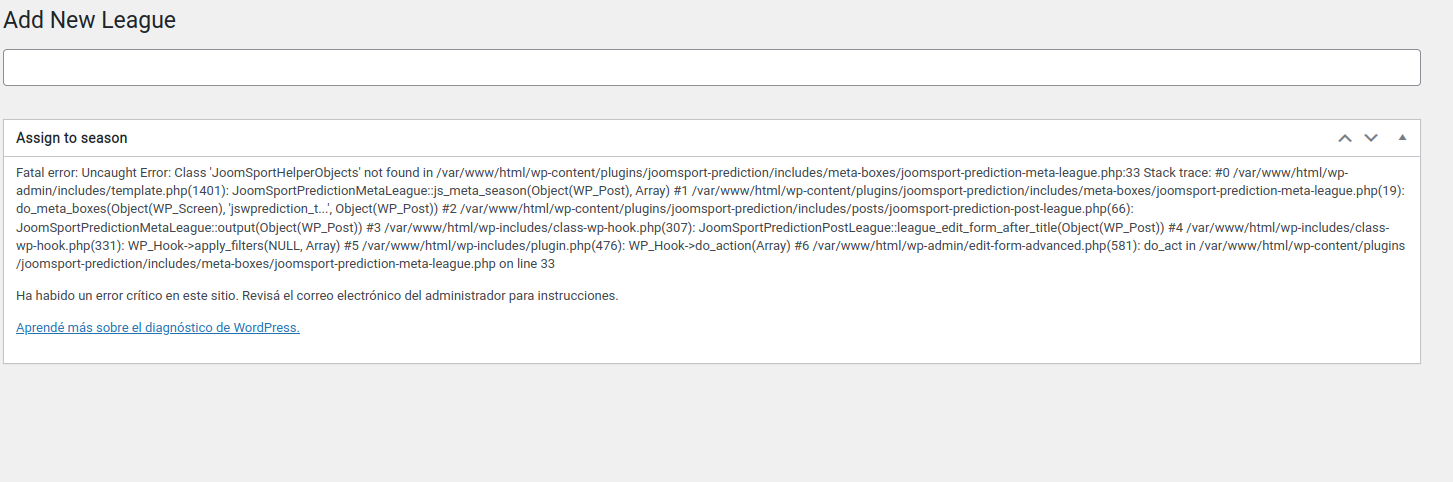Move the Assign to season box up
This screenshot has width=1453, height=482.
[x=1345, y=138]
